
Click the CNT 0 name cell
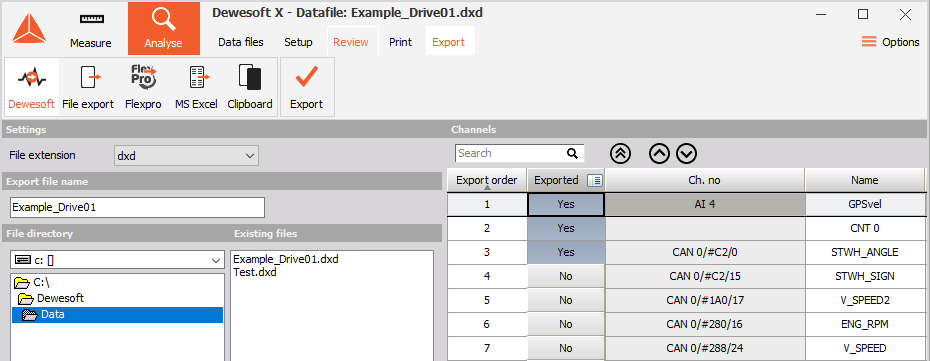pos(865,228)
